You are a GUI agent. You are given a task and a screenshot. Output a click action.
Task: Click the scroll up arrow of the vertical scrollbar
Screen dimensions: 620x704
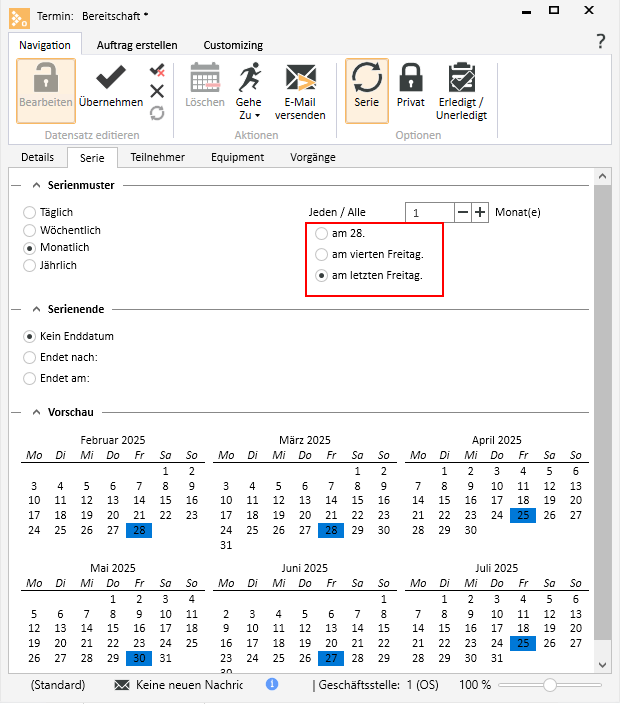[x=602, y=176]
